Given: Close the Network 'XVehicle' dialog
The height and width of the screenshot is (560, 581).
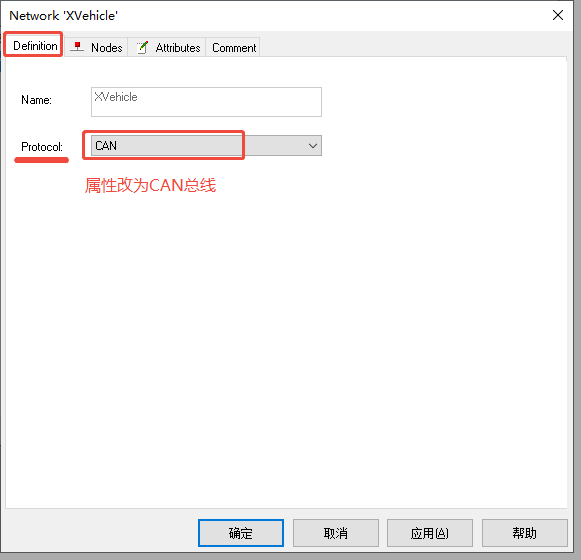Looking at the screenshot, I should [558, 15].
